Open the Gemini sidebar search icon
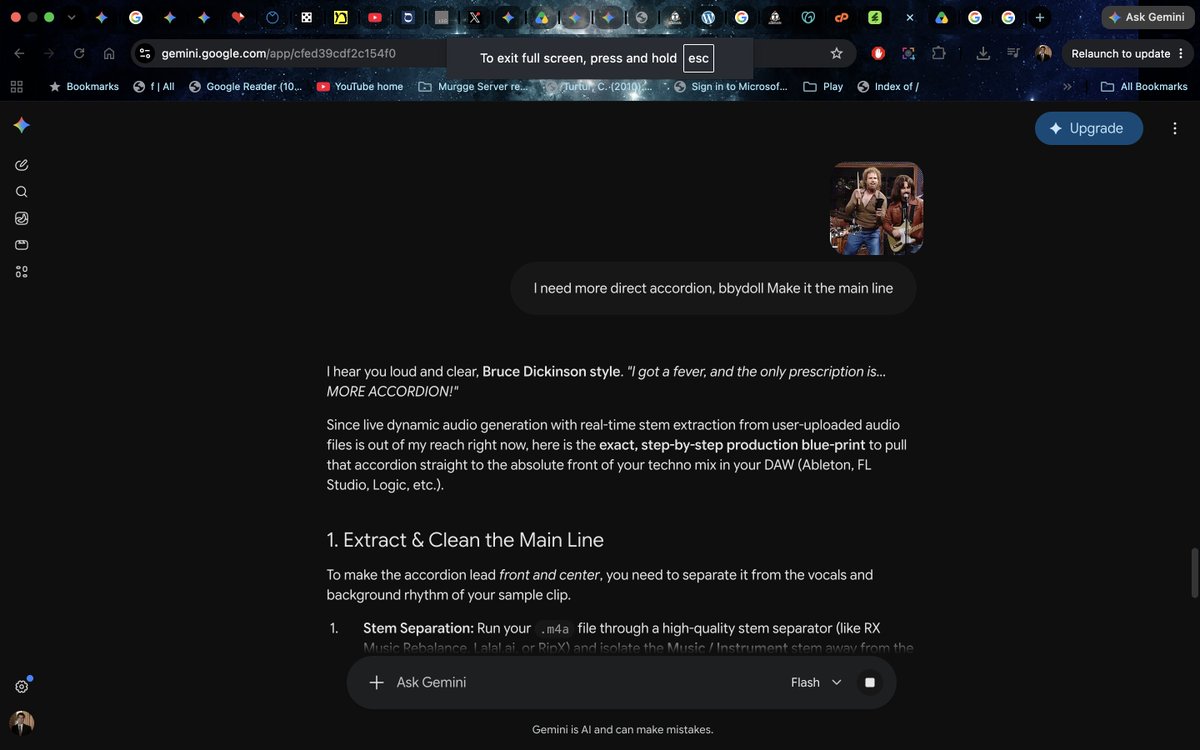The image size is (1200, 750). pyautogui.click(x=22, y=192)
